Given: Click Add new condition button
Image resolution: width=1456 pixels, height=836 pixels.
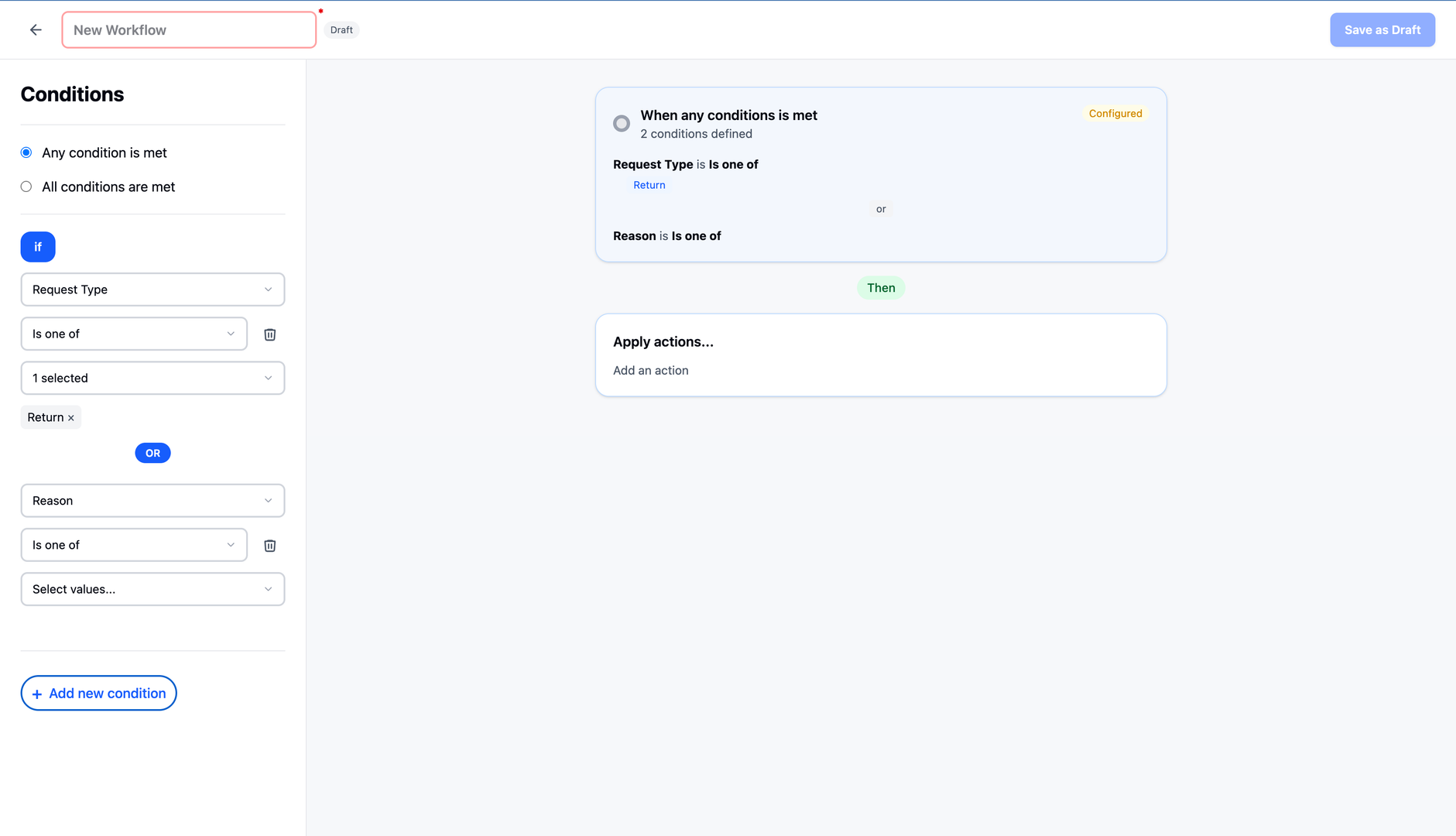Looking at the screenshot, I should click(x=99, y=694).
